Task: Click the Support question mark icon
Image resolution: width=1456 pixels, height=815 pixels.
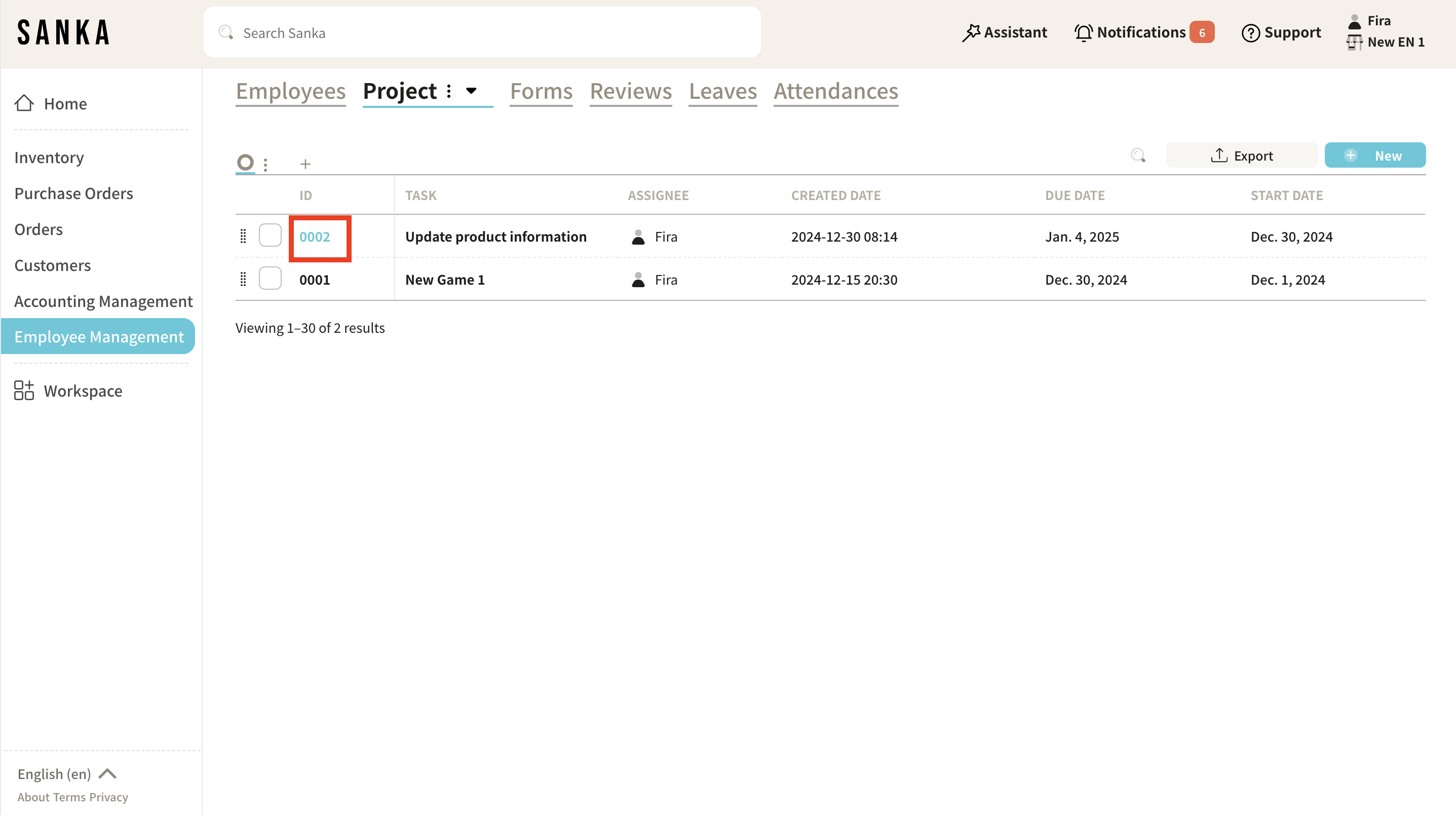Action: [1250, 33]
